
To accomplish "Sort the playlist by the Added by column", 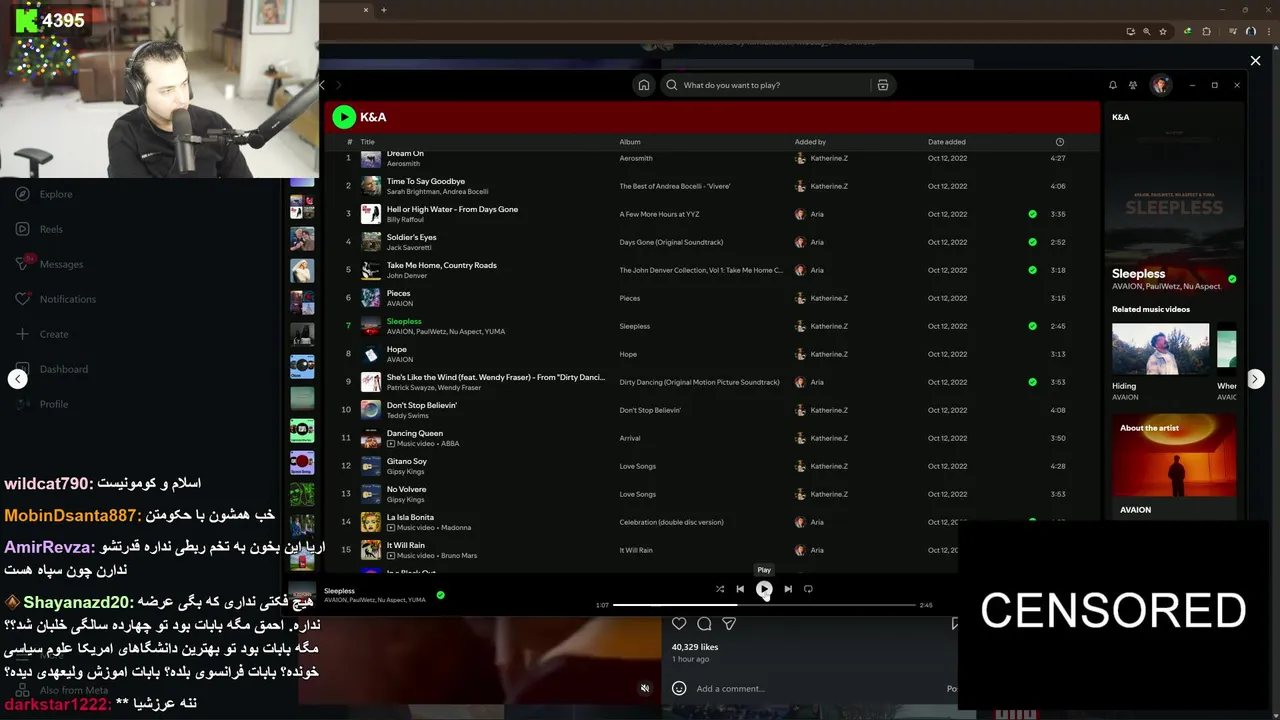I will 810,142.
